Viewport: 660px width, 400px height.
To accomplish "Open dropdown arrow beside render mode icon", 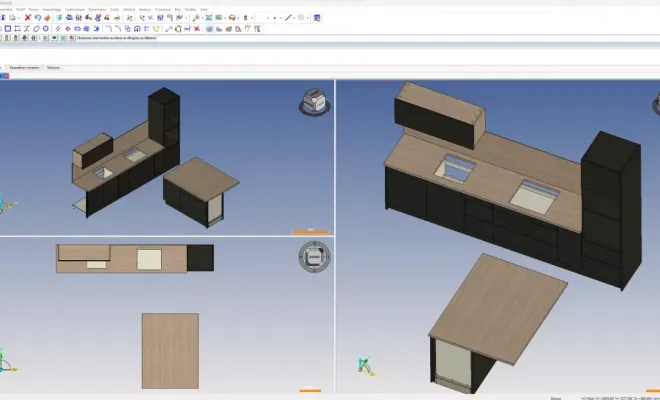I will click(238, 18).
